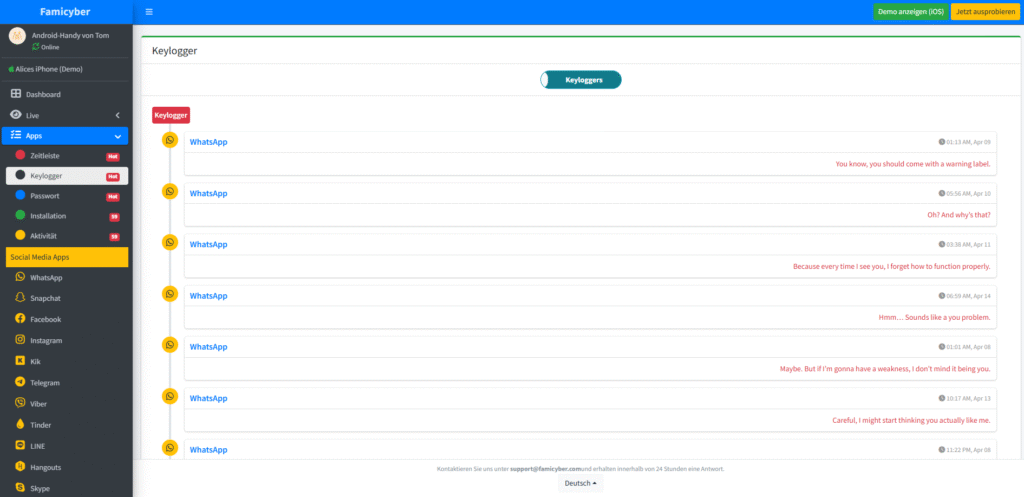Click the WhatsApp sidebar icon
This screenshot has height=497, width=1024.
[x=20, y=277]
